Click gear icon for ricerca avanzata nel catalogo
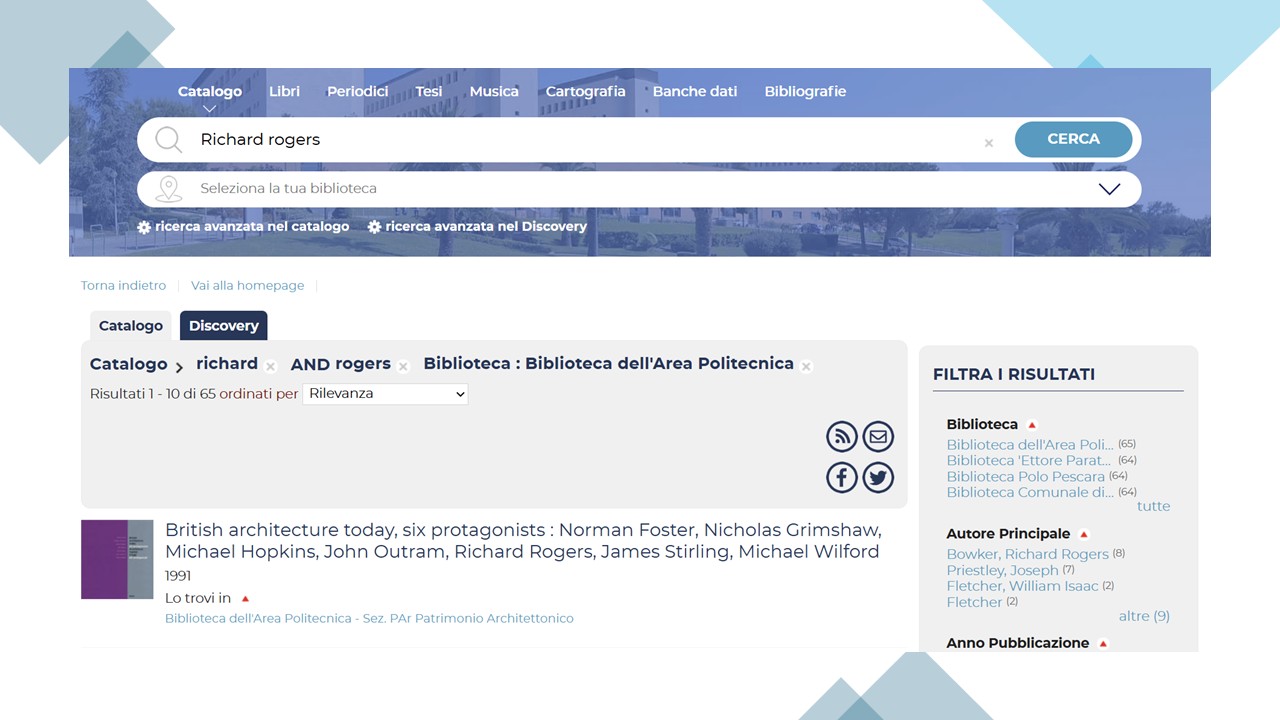The height and width of the screenshot is (720, 1280). pos(144,227)
